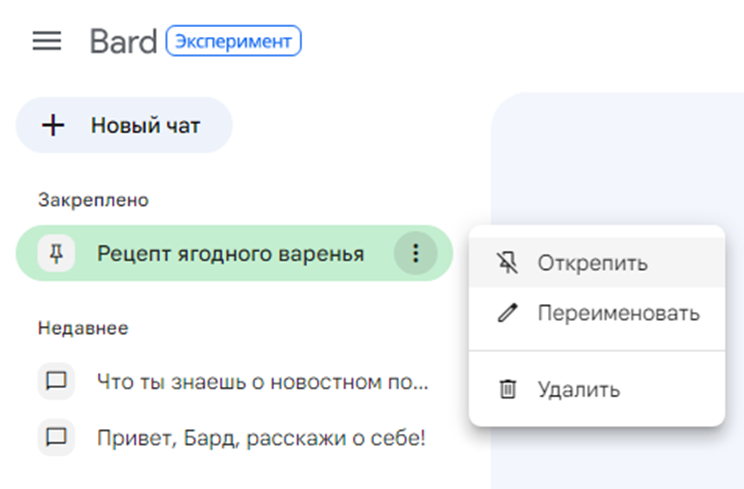Select 'Открепить' from the context menu

click(x=592, y=263)
